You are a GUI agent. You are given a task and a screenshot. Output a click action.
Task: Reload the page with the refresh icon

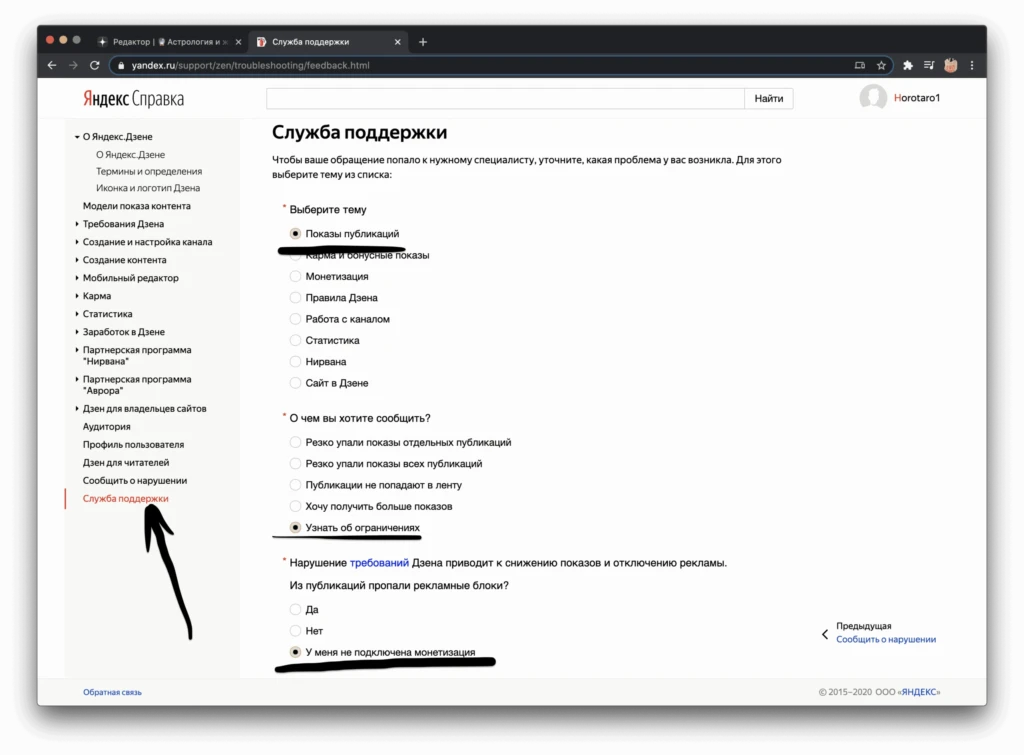coord(95,65)
